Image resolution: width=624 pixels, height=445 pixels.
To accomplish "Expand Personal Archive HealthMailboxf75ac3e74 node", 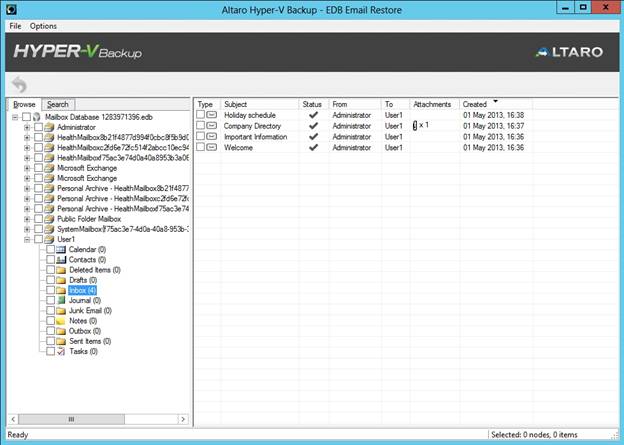I will coord(27,209).
